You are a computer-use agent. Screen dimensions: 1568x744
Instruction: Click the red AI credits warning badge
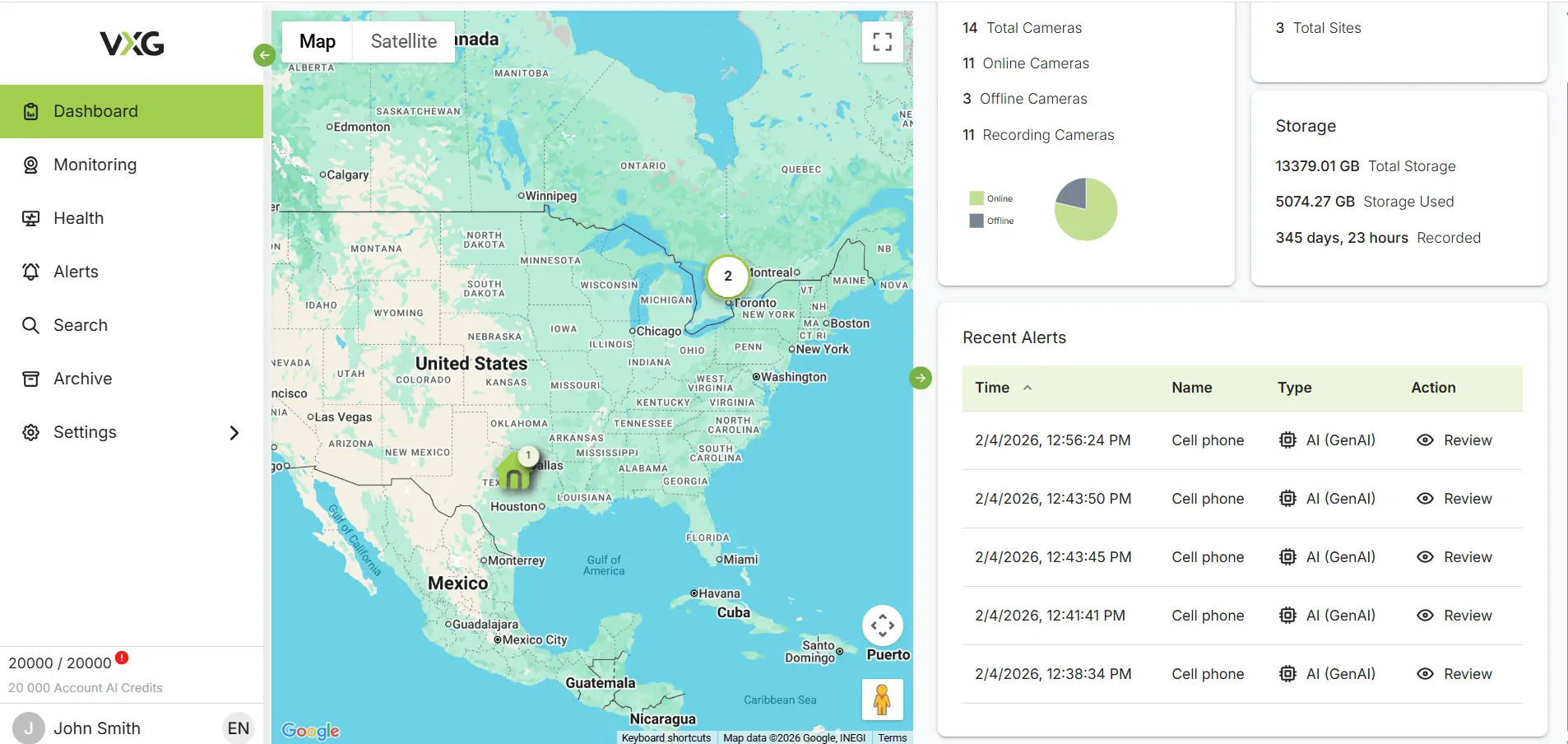(122, 657)
